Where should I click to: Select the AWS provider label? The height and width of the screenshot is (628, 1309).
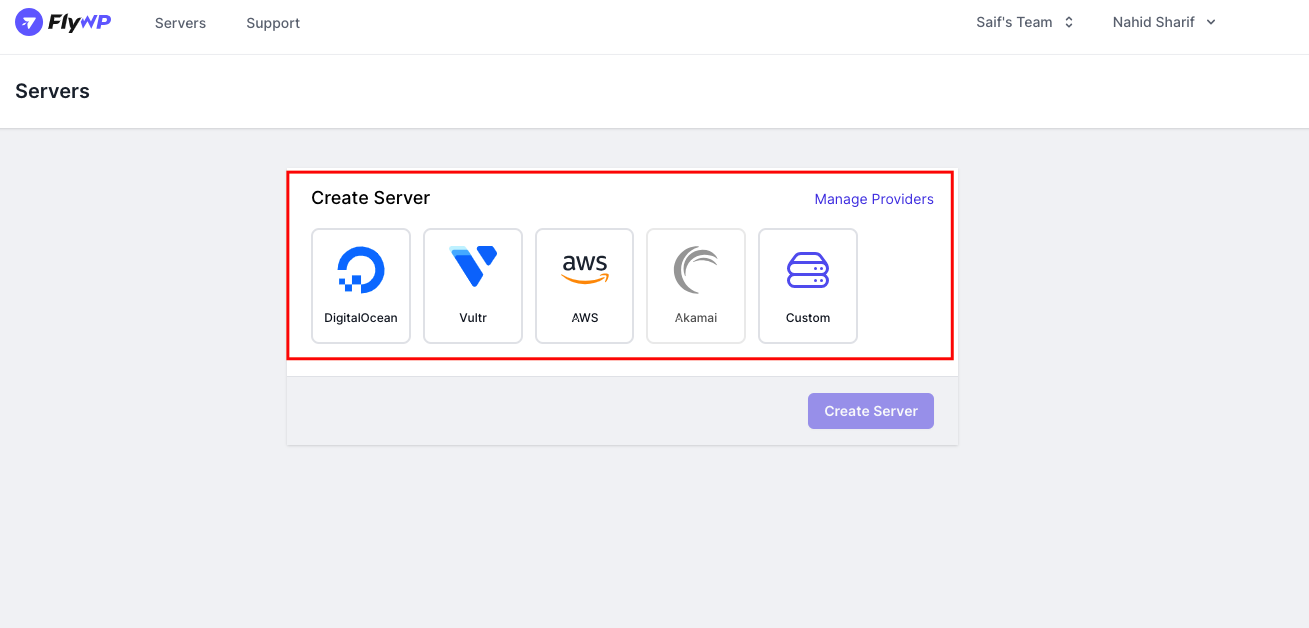click(585, 318)
